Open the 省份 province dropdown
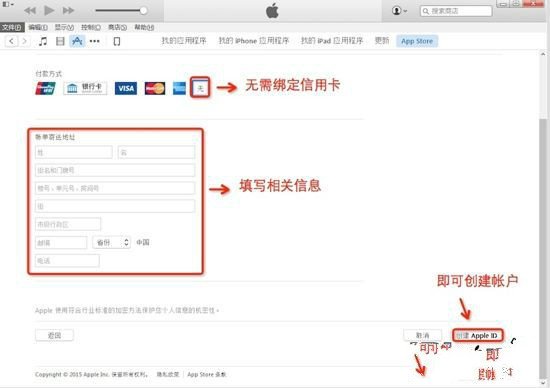 click(112, 242)
